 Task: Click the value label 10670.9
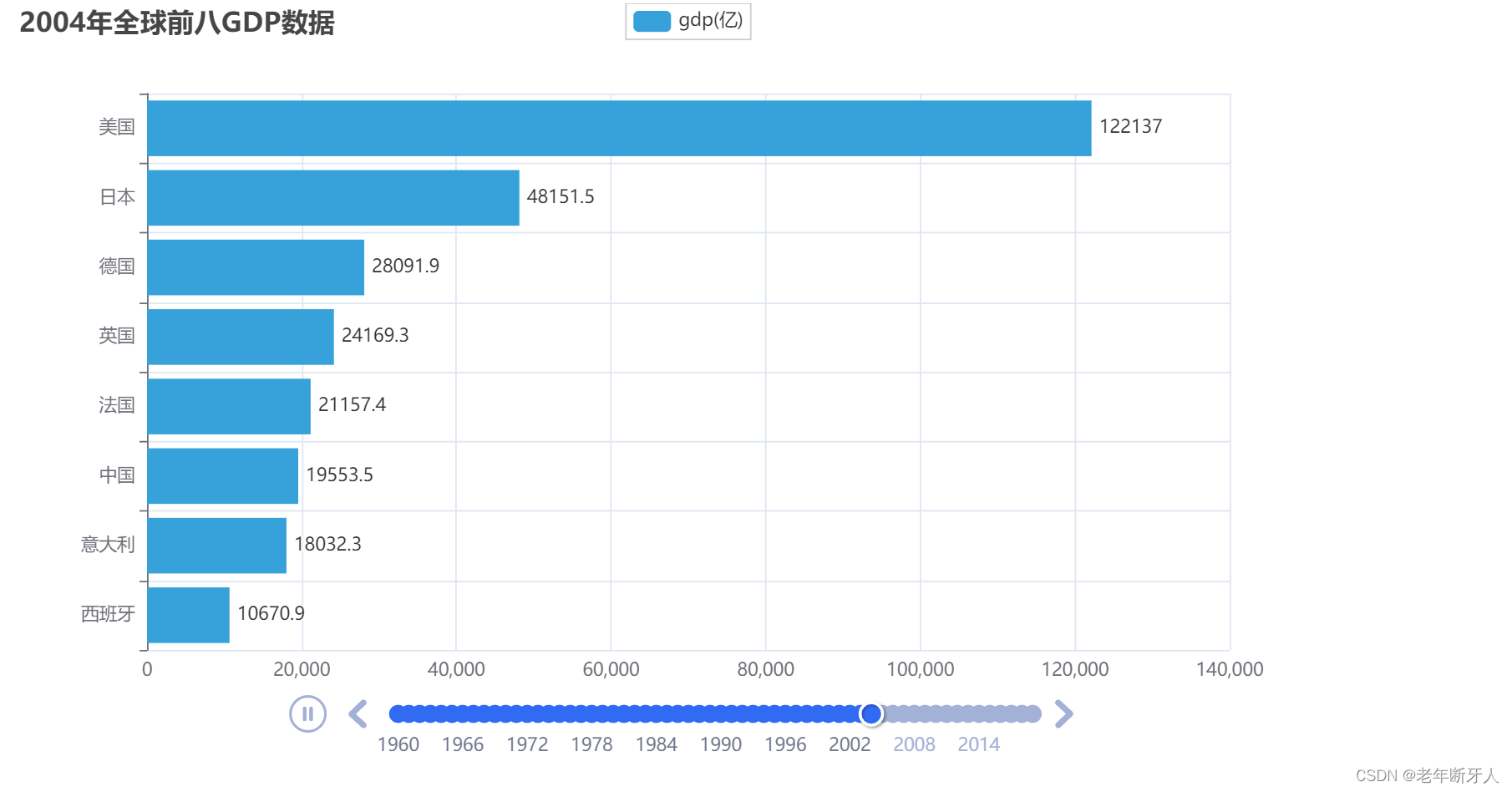click(271, 613)
